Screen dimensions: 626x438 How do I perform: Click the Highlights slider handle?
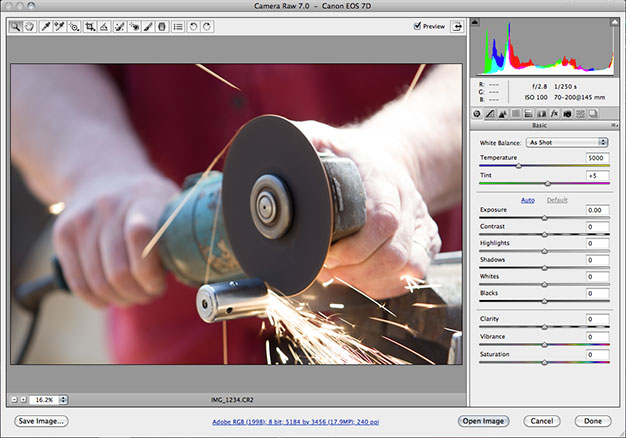545,252
